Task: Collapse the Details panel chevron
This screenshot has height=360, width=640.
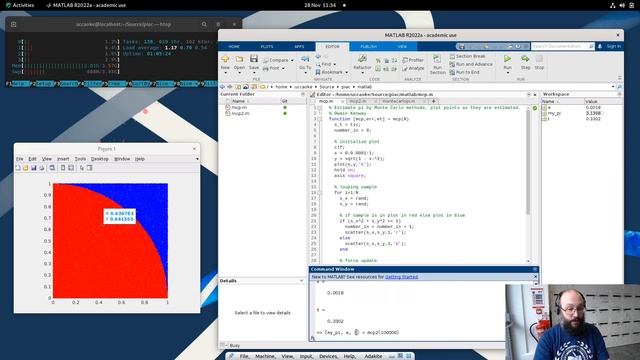Action: pos(301,281)
